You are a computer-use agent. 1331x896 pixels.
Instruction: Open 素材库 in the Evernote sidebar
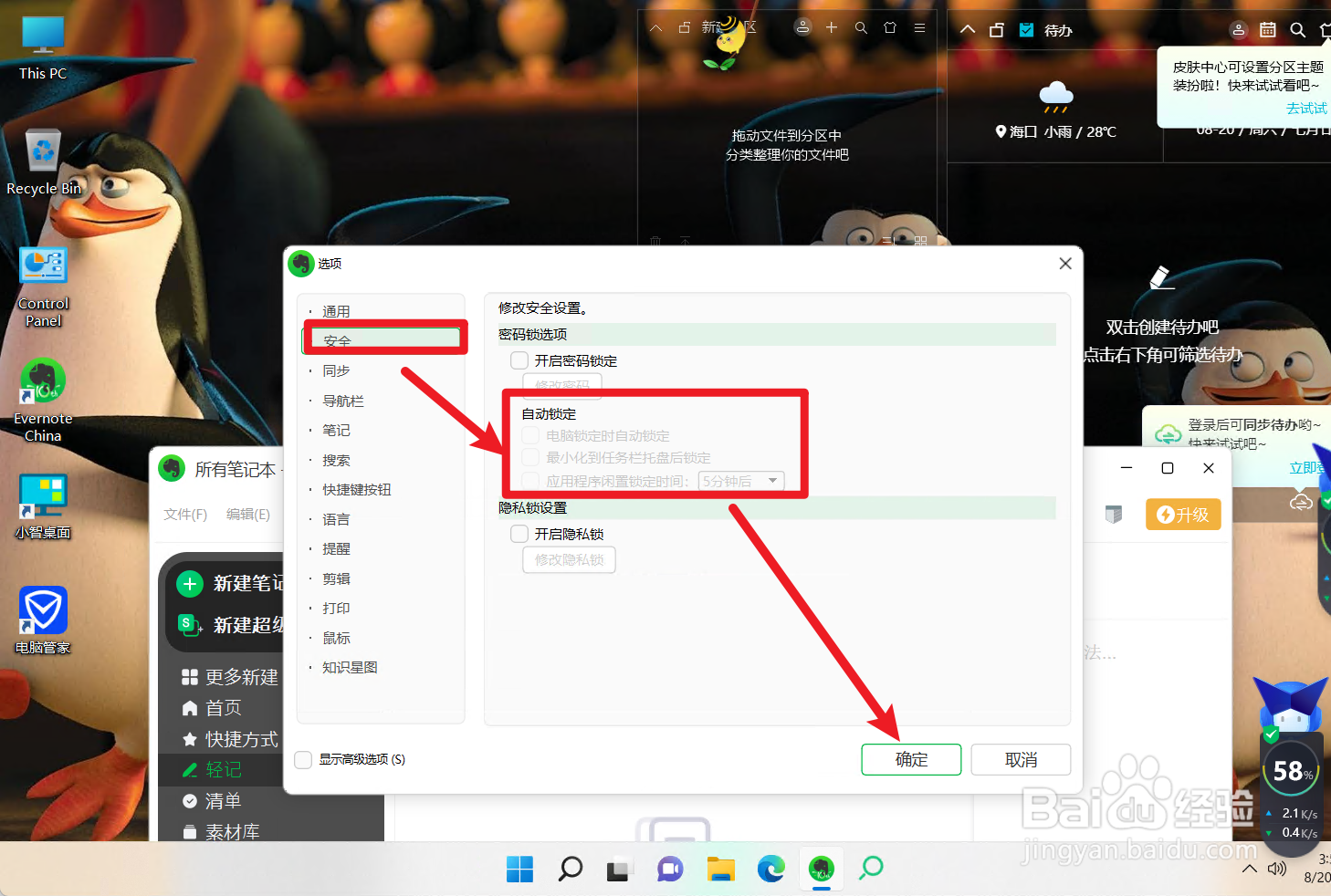coord(221,832)
